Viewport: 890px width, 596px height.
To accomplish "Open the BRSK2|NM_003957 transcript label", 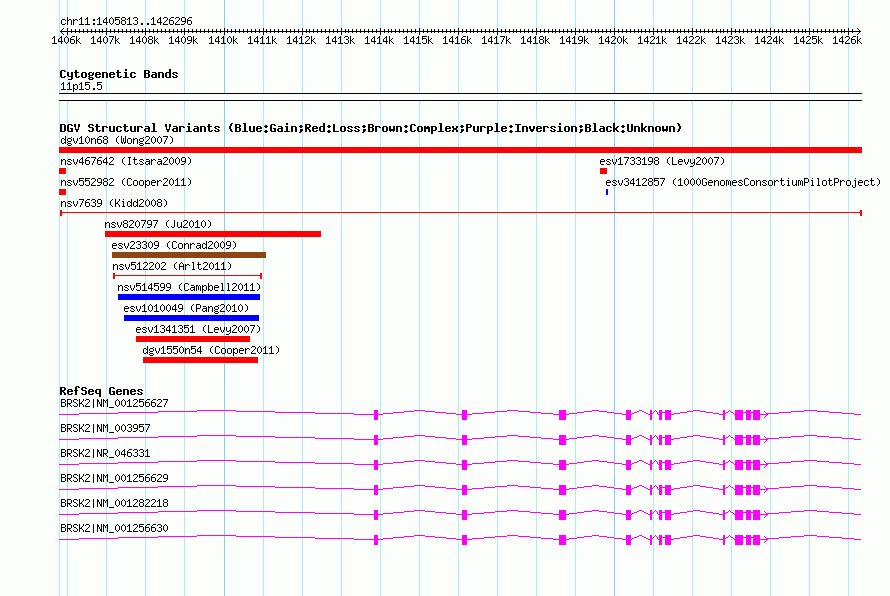I will pyautogui.click(x=105, y=429).
